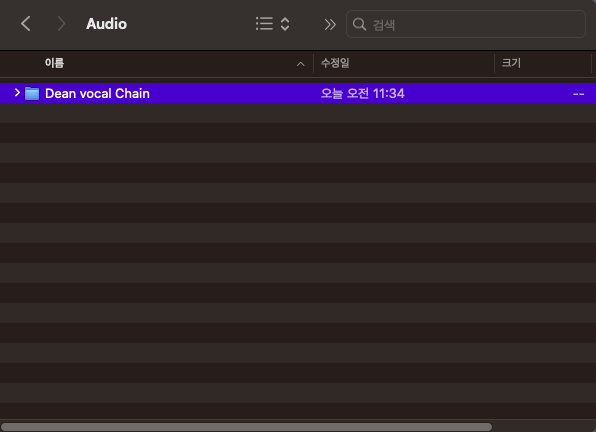Click the Audio window title
This screenshot has width=596, height=432.
106,24
